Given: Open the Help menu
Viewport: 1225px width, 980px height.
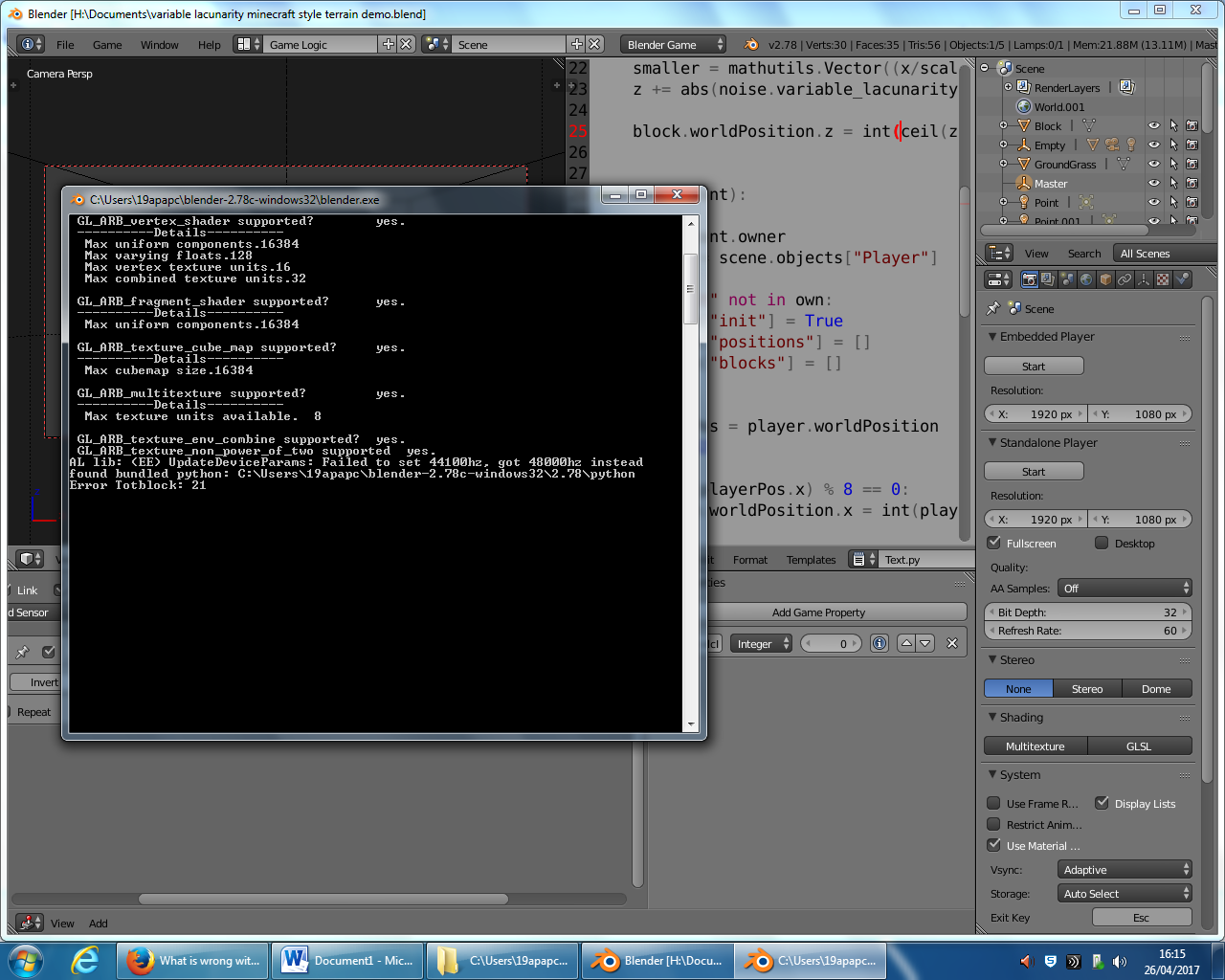Looking at the screenshot, I should tap(209, 45).
